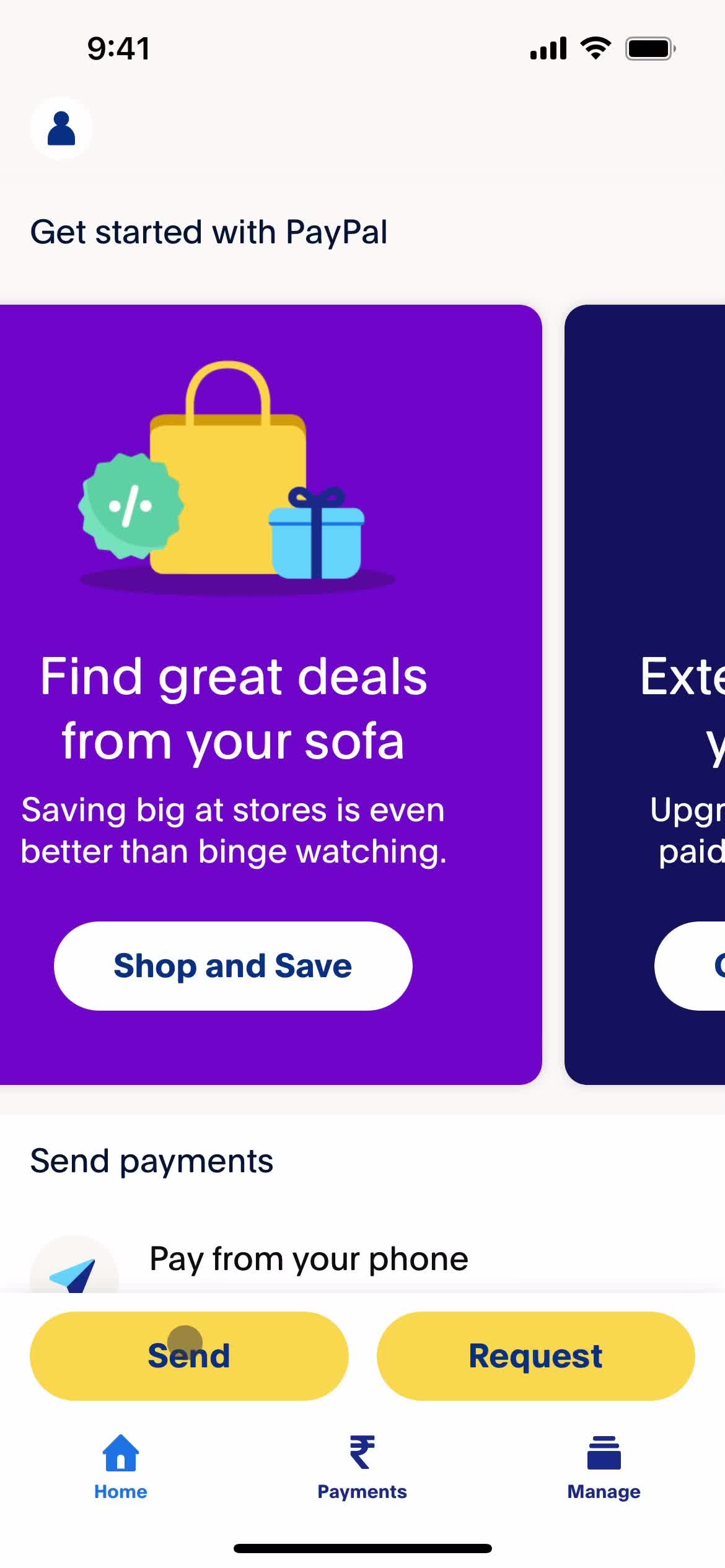Tap Request to ask for money
The image size is (725, 1568).
tap(535, 1356)
